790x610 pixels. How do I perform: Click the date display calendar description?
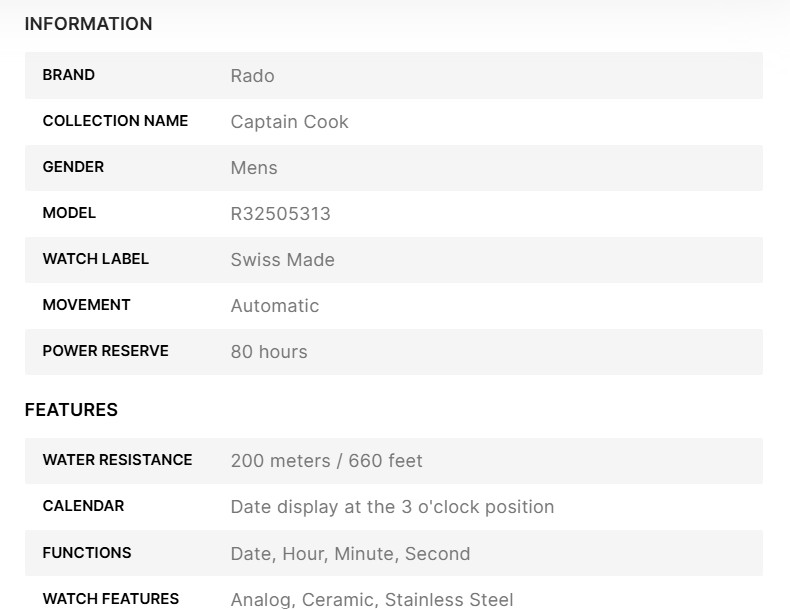[x=392, y=507]
